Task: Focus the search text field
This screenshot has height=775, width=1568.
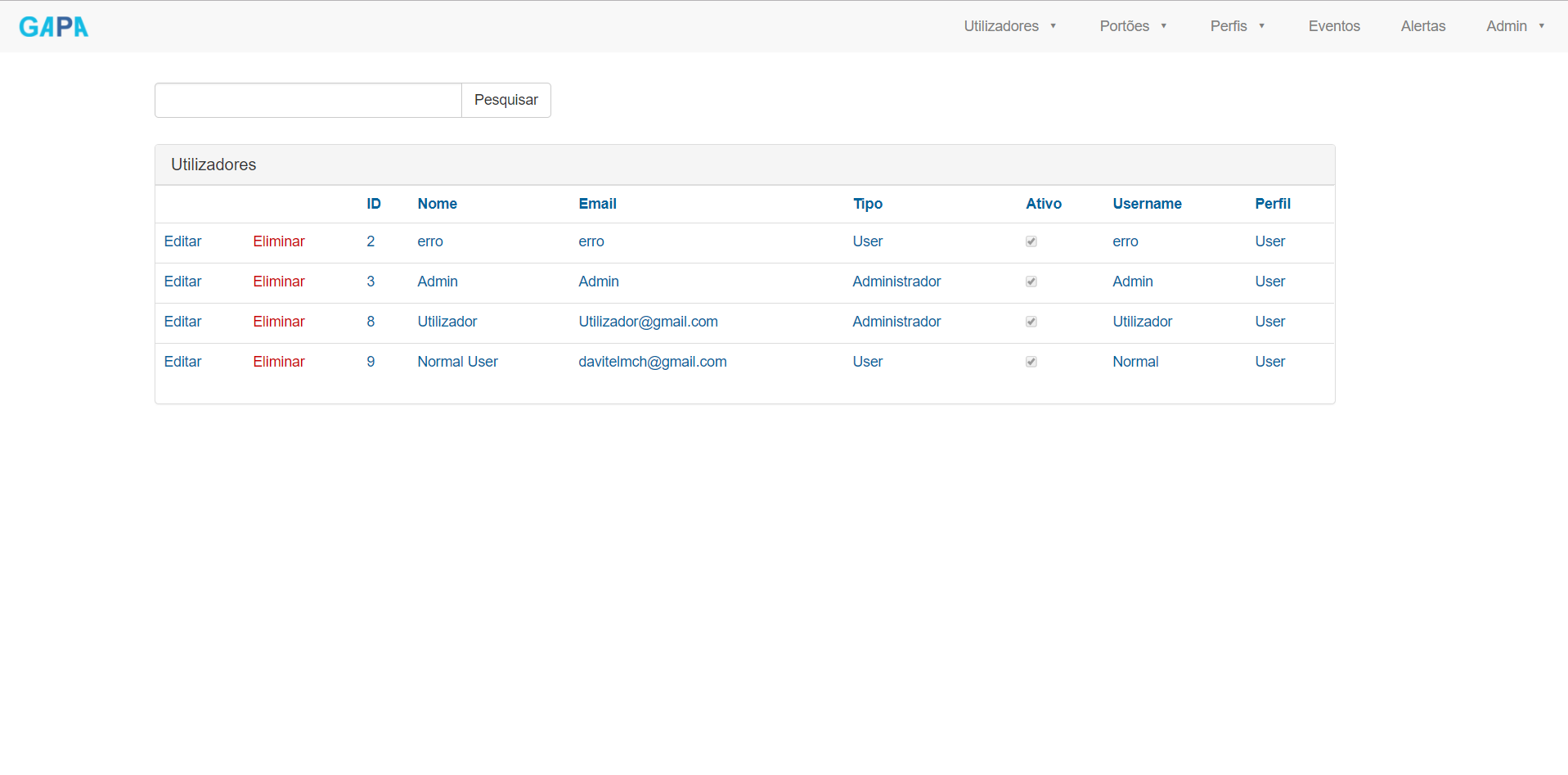Action: pos(308,100)
